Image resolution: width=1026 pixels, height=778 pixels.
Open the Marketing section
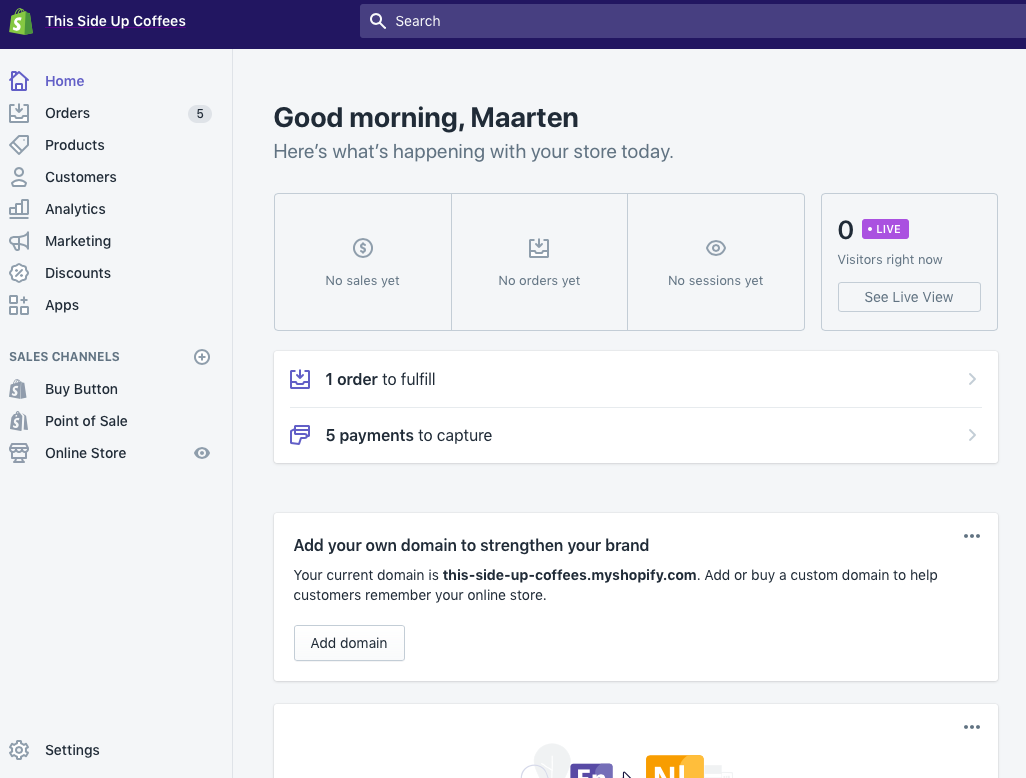coord(78,241)
